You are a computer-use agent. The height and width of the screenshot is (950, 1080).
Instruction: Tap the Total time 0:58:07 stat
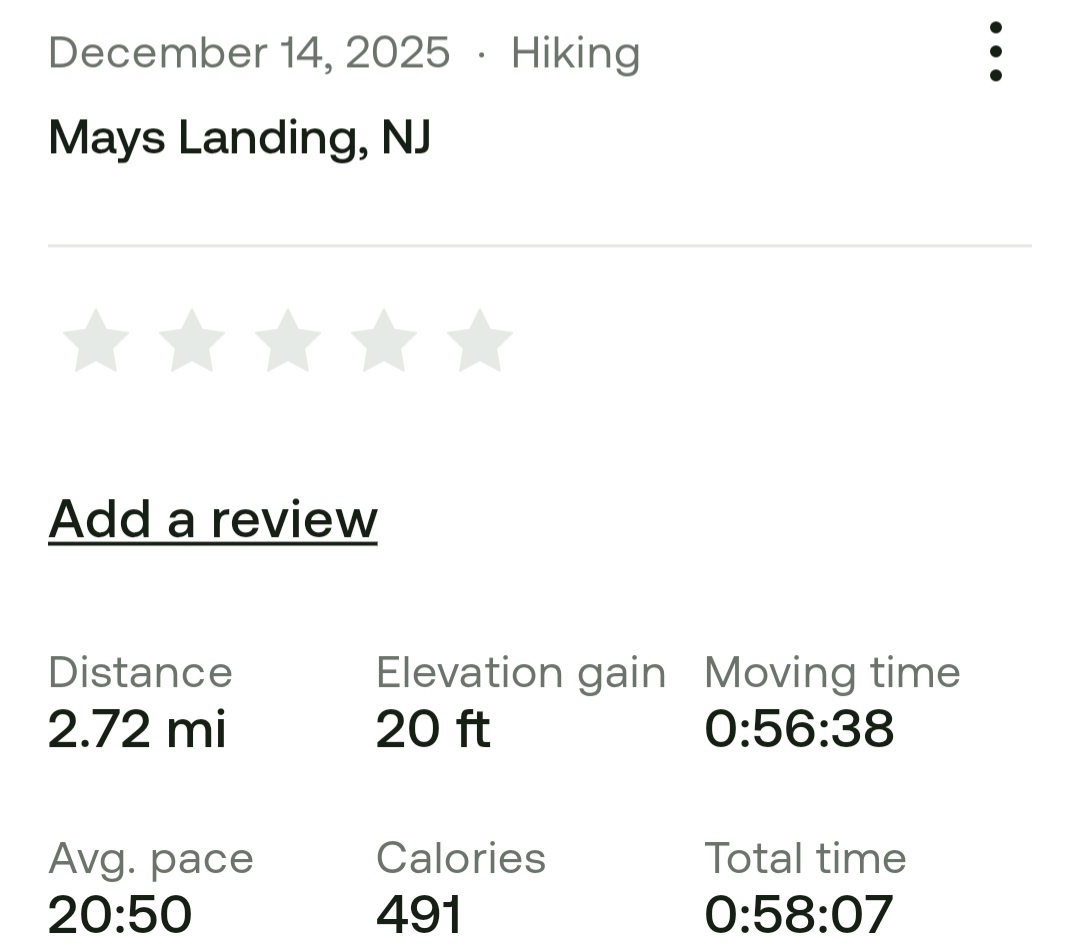coord(799,913)
